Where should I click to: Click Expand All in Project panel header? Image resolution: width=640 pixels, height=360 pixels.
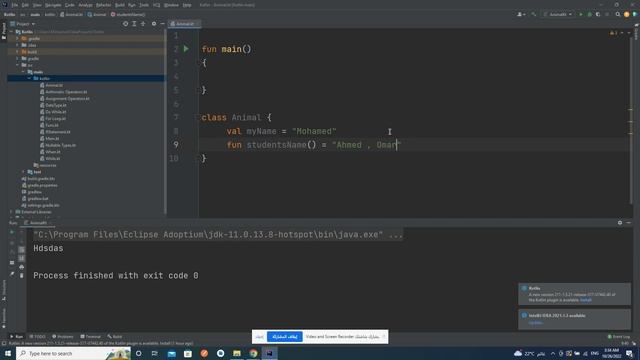tap(134, 24)
